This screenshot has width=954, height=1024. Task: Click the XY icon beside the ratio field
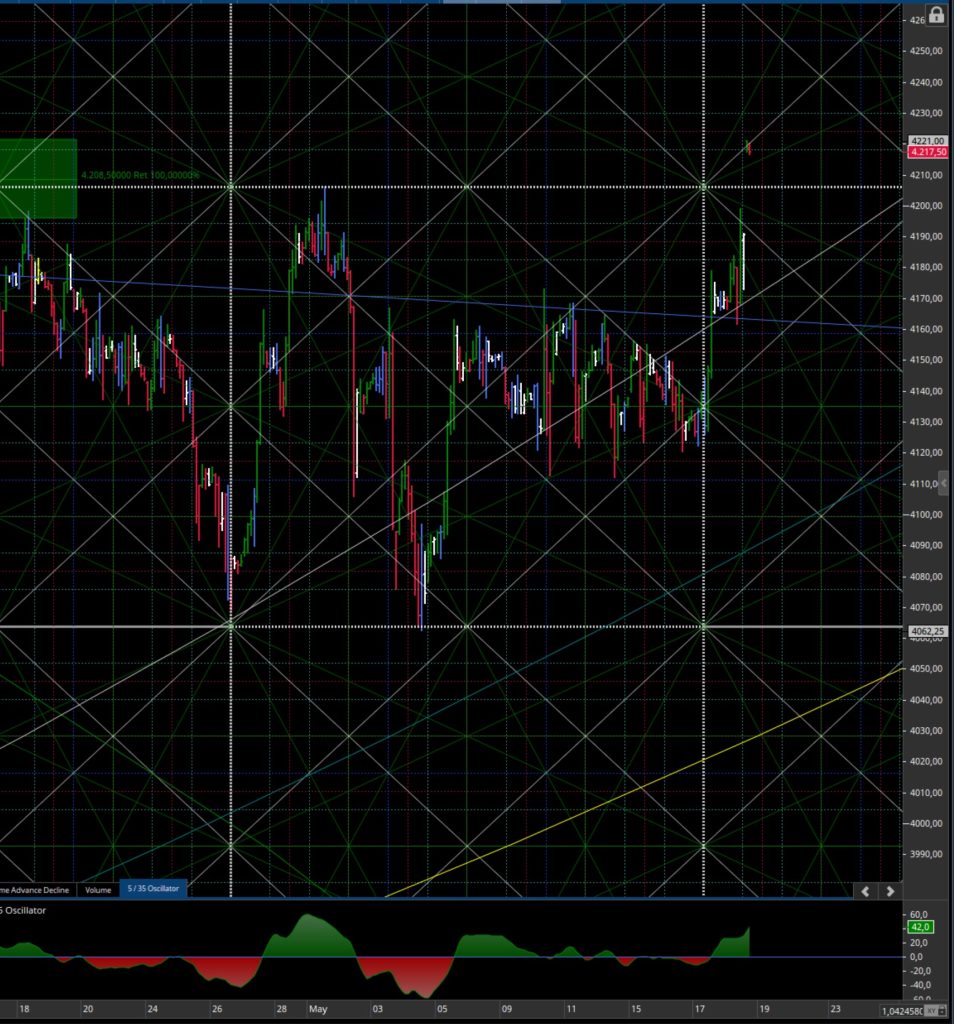[933, 1011]
